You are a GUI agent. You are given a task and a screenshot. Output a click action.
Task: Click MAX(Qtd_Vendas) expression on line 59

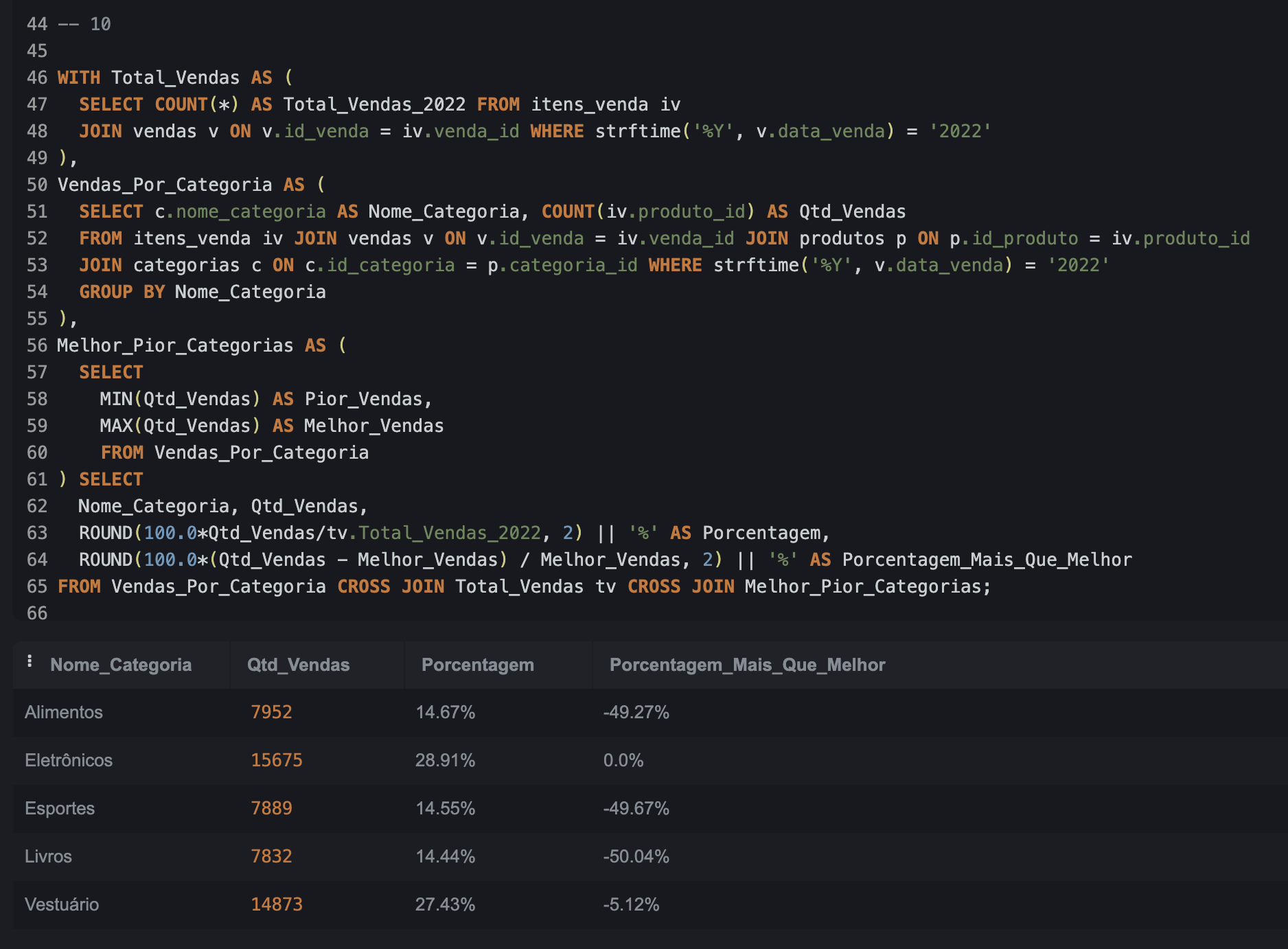pyautogui.click(x=180, y=426)
